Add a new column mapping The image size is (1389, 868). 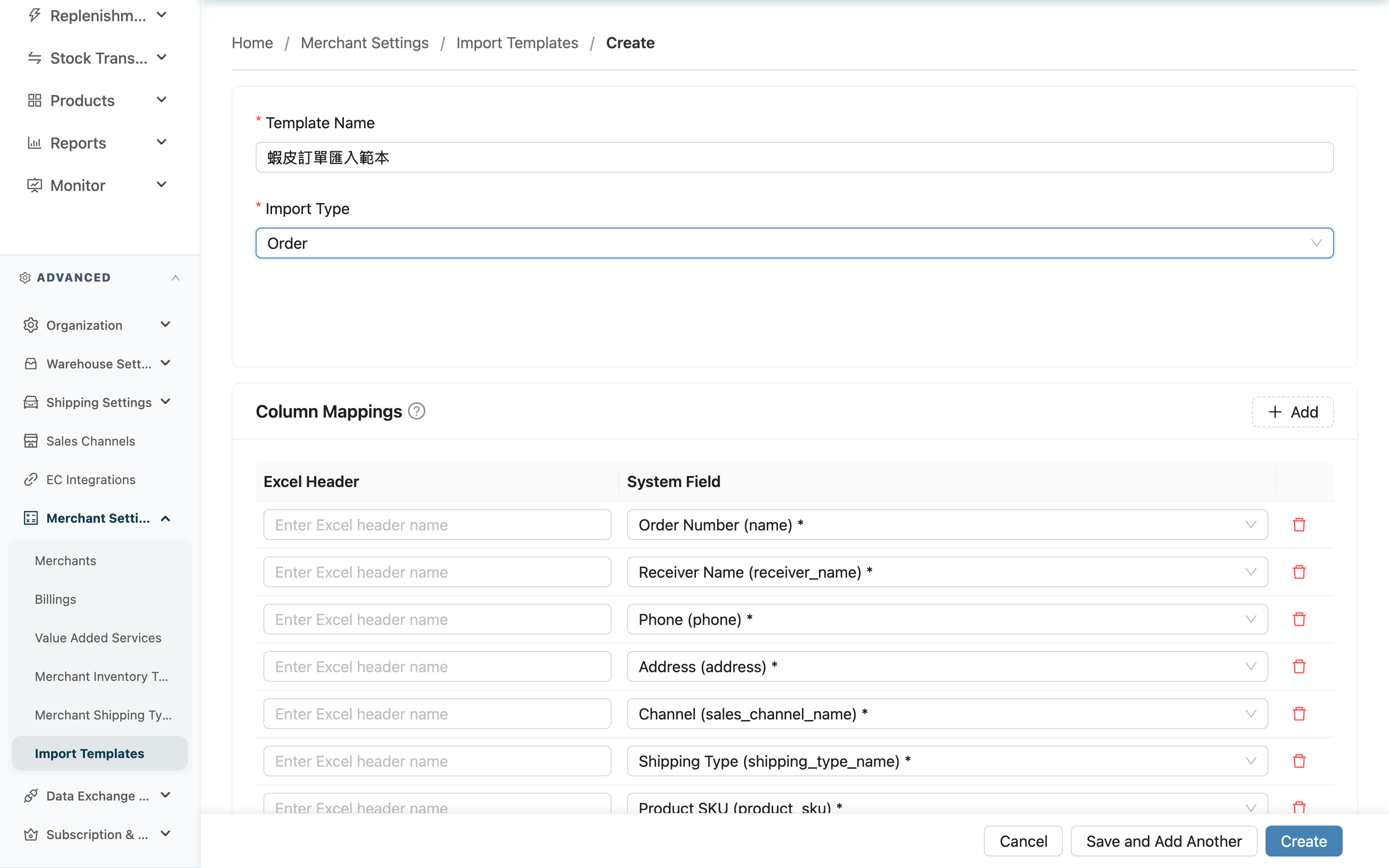point(1293,412)
